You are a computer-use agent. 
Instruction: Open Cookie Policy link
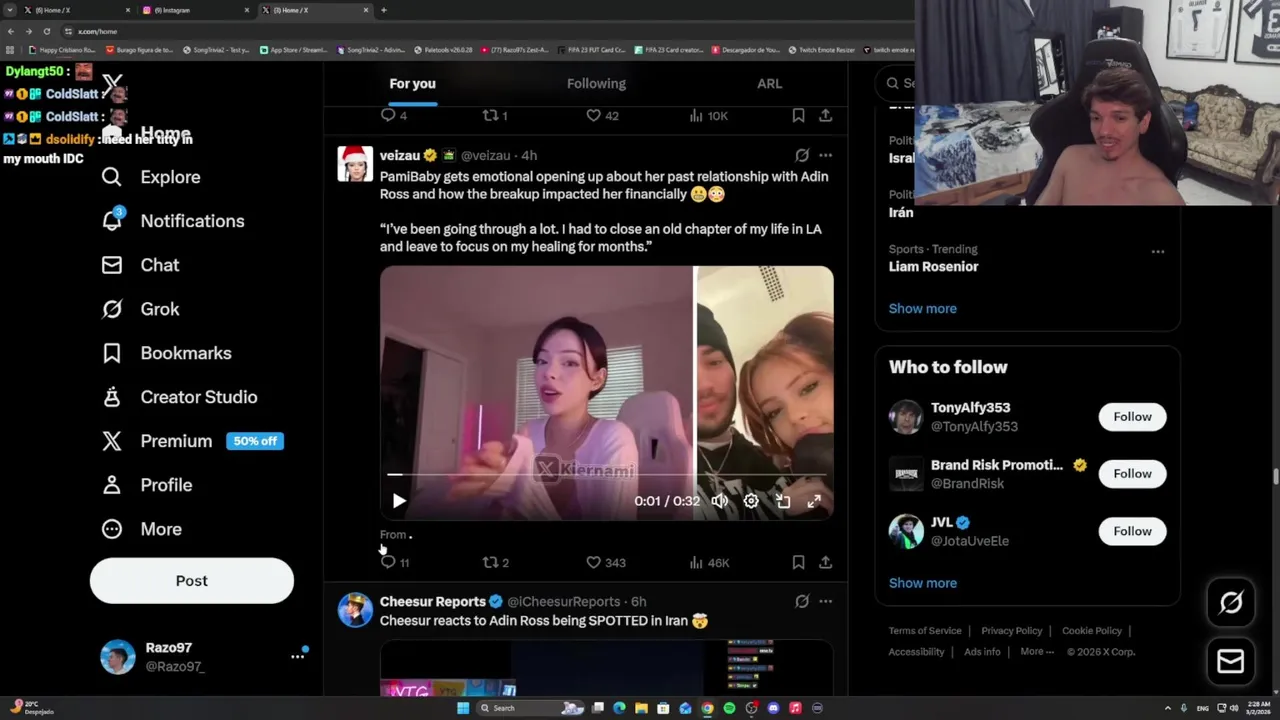click(1091, 630)
